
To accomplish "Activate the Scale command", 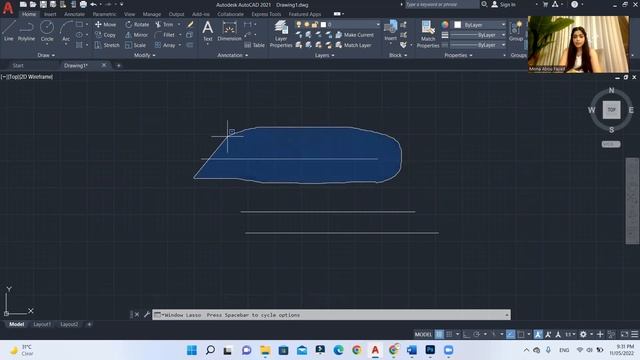I will point(136,45).
